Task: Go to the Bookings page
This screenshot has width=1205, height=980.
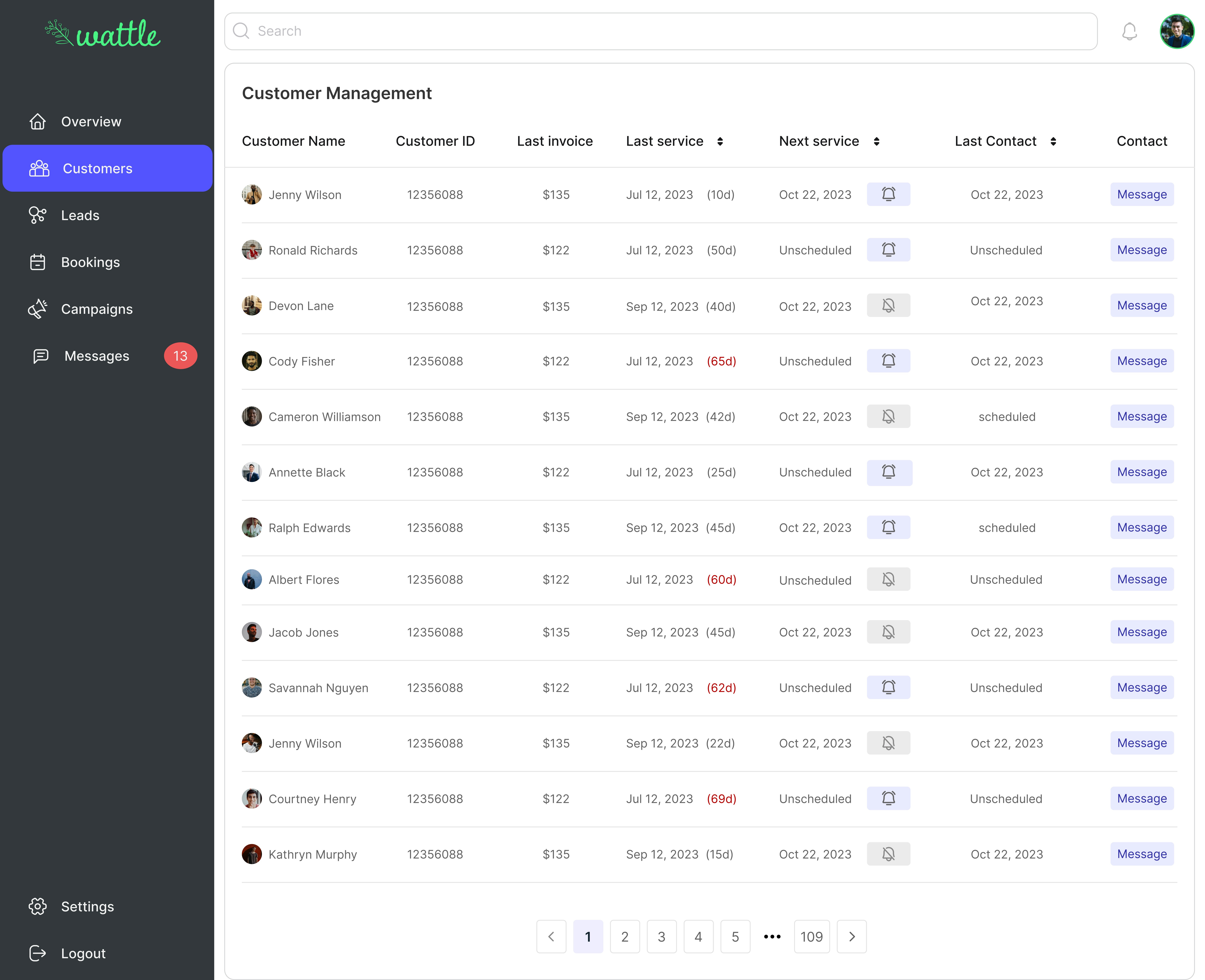Action: click(x=90, y=262)
